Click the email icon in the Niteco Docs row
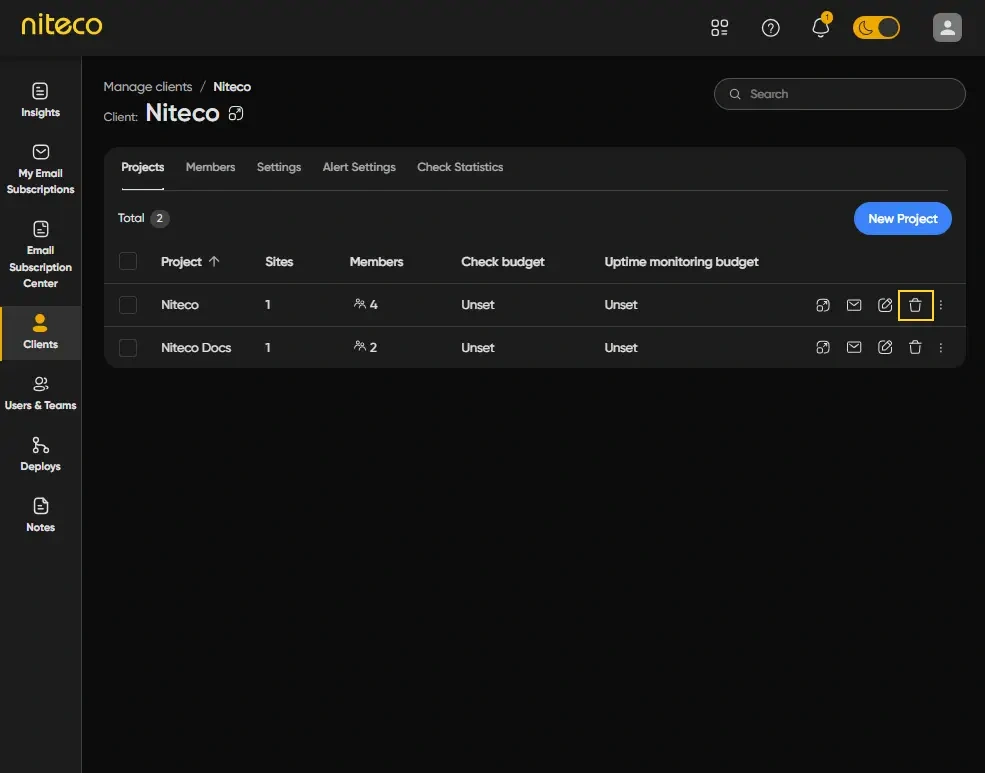985x773 pixels. pyautogui.click(x=854, y=347)
